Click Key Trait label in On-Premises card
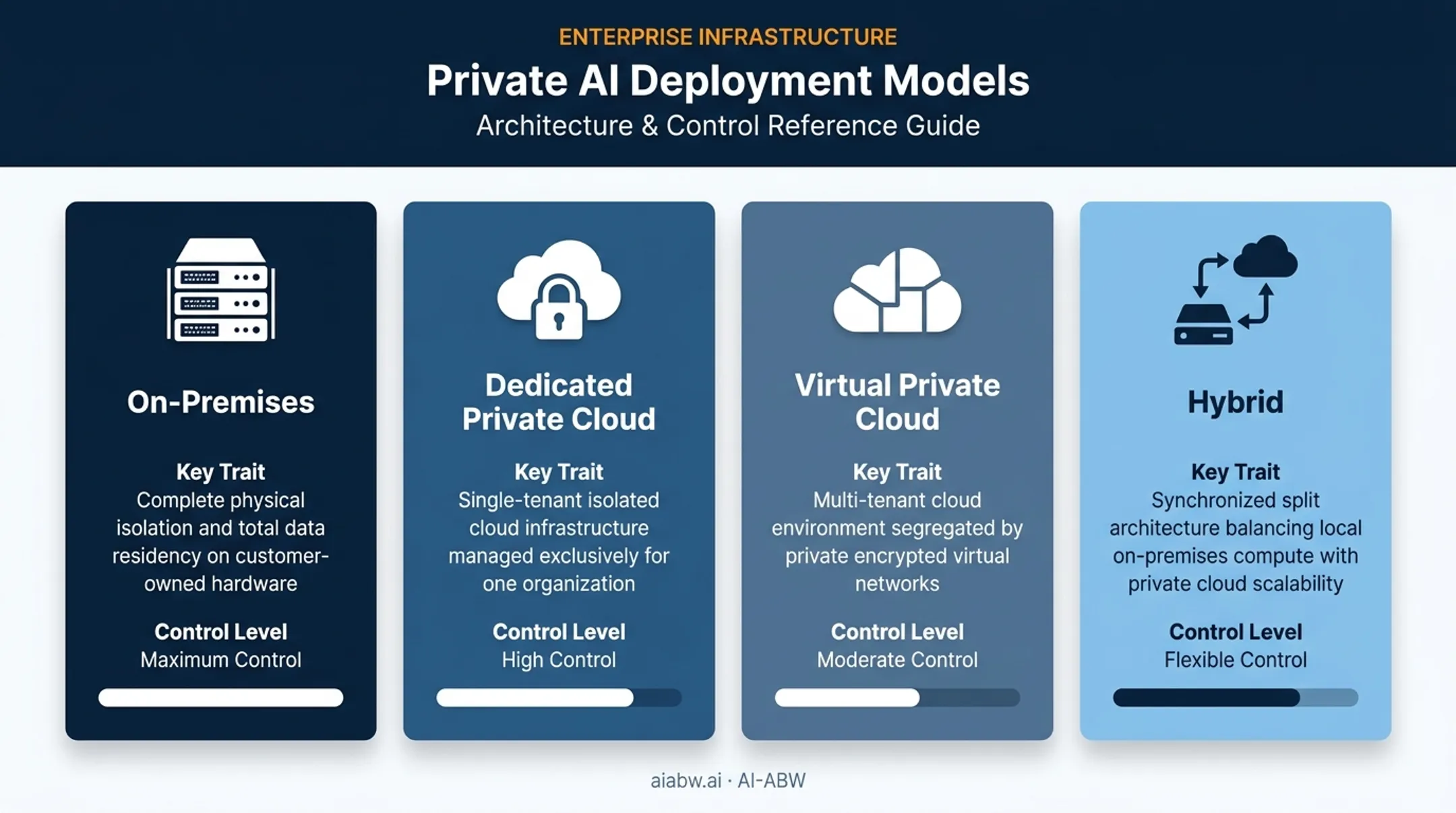The width and height of the screenshot is (1456, 813). coord(220,472)
